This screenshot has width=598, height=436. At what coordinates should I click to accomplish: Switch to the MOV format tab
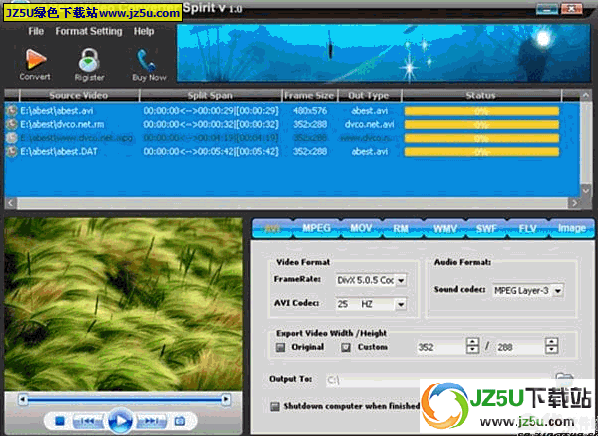[x=361, y=228]
